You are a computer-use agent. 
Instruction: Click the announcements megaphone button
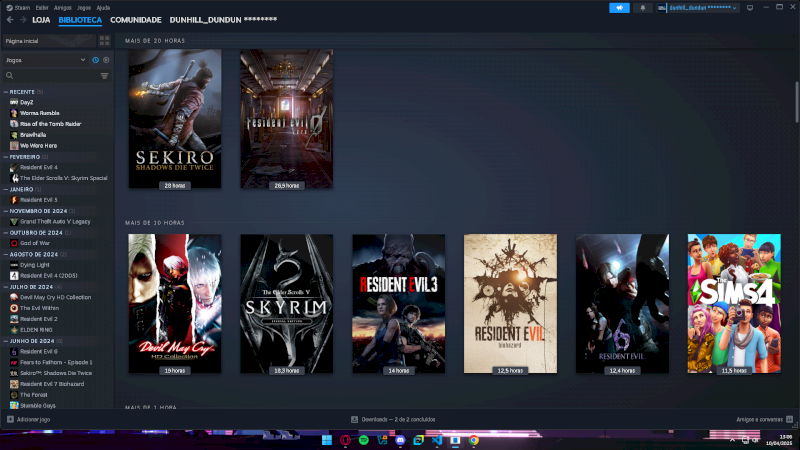[x=619, y=7]
